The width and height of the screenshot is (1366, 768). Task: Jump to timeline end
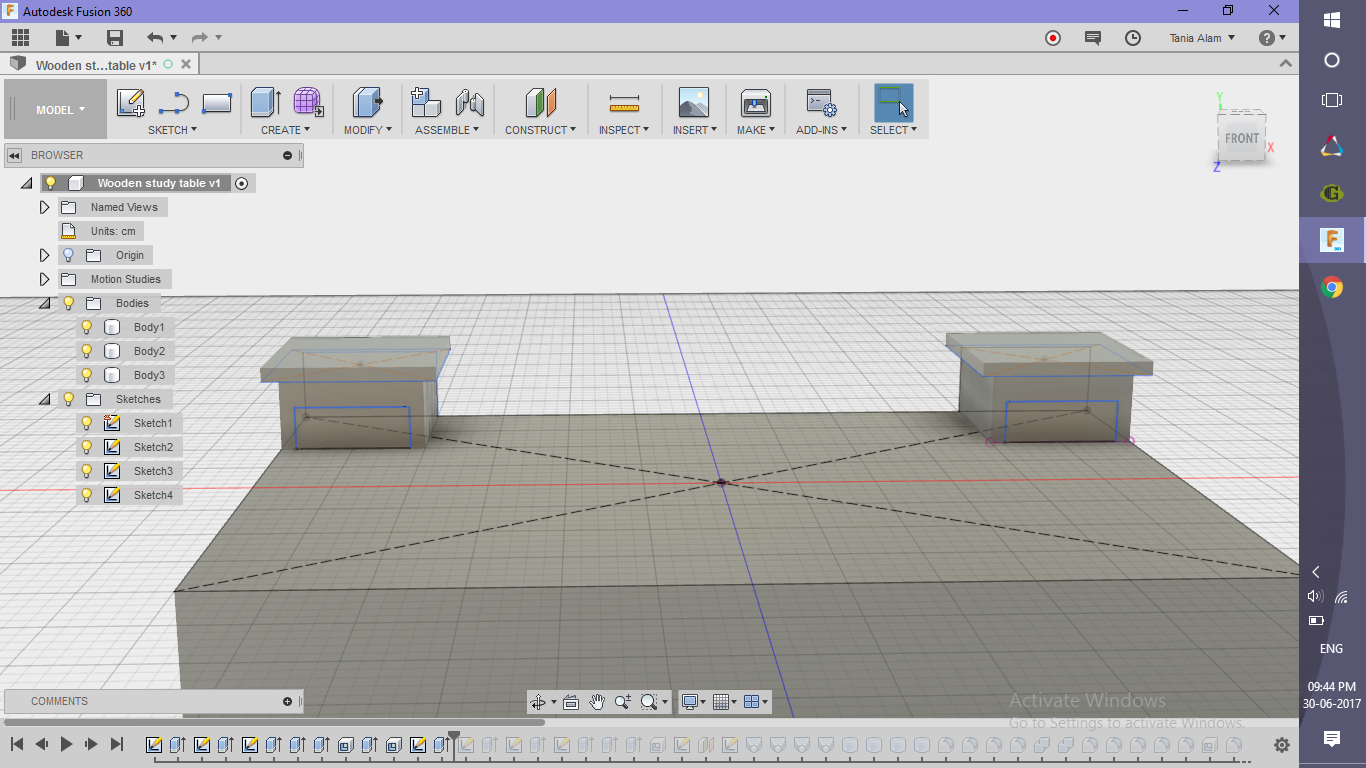pos(116,744)
